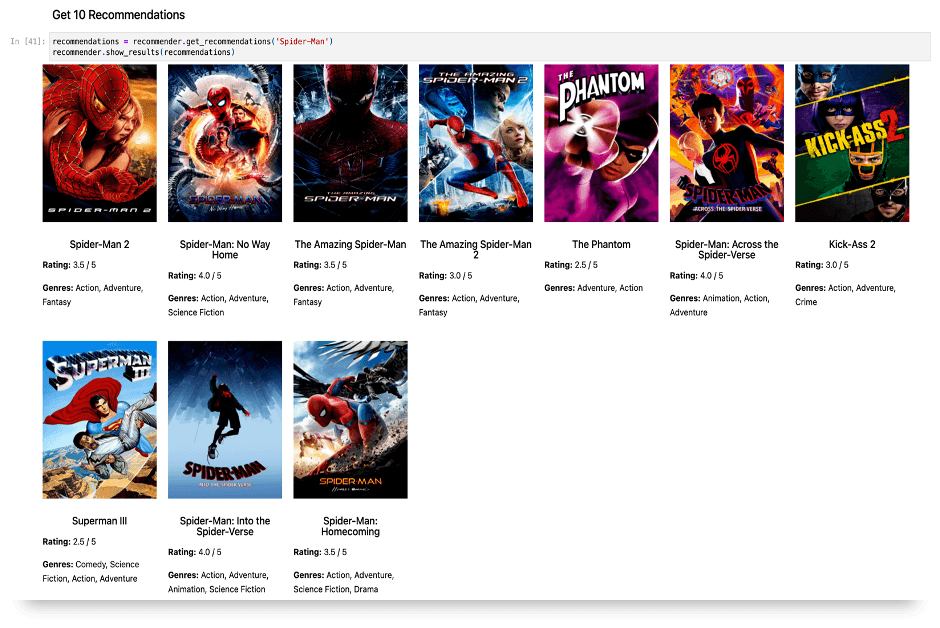Click The Phantom title below poster

tap(601, 244)
